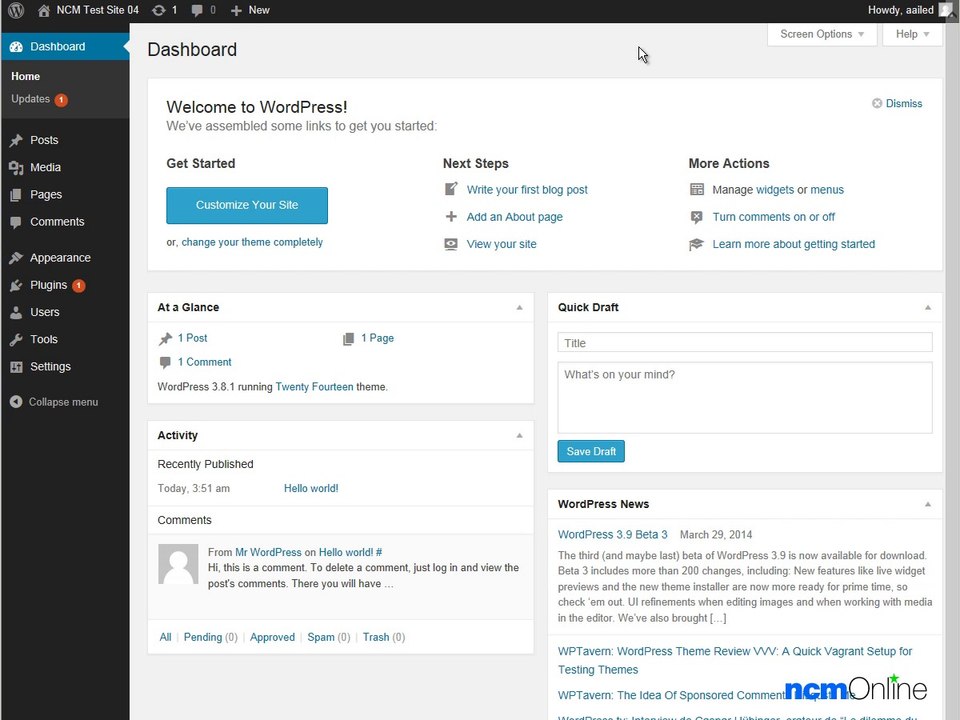Click the Customize Your Site button
The height and width of the screenshot is (720, 960).
click(247, 205)
